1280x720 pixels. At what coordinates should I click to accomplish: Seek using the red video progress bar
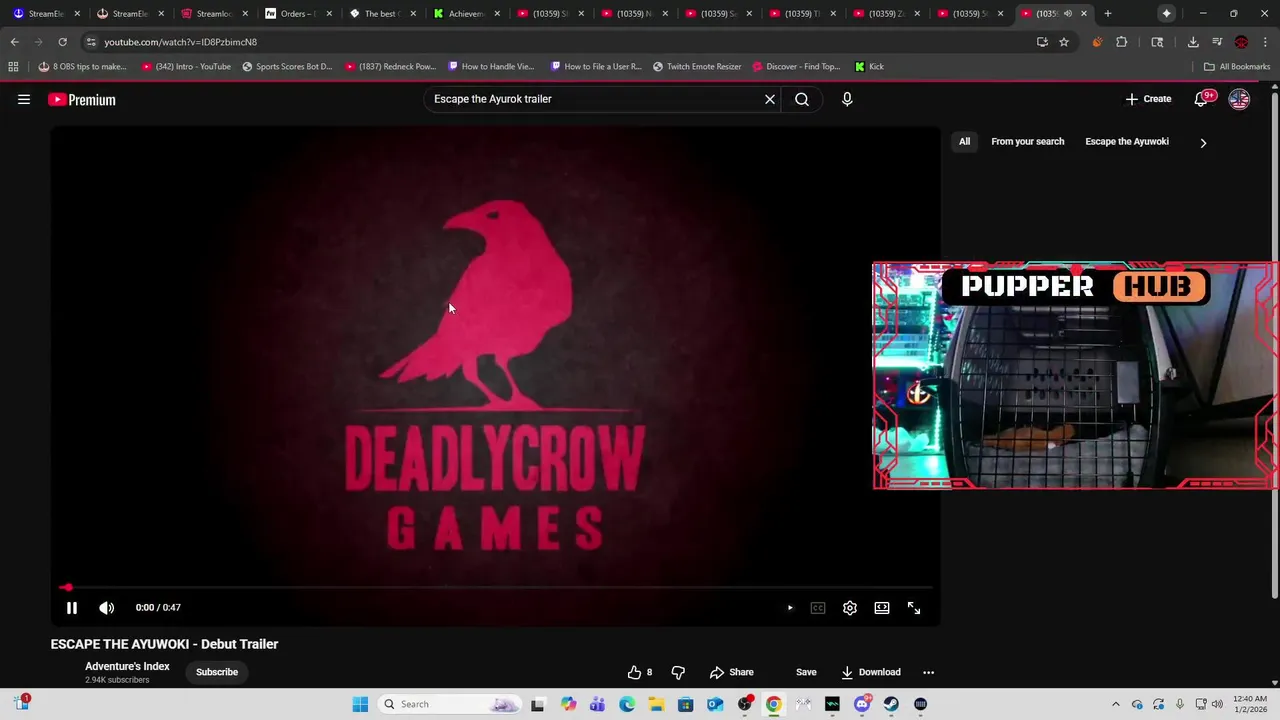[x=496, y=587]
